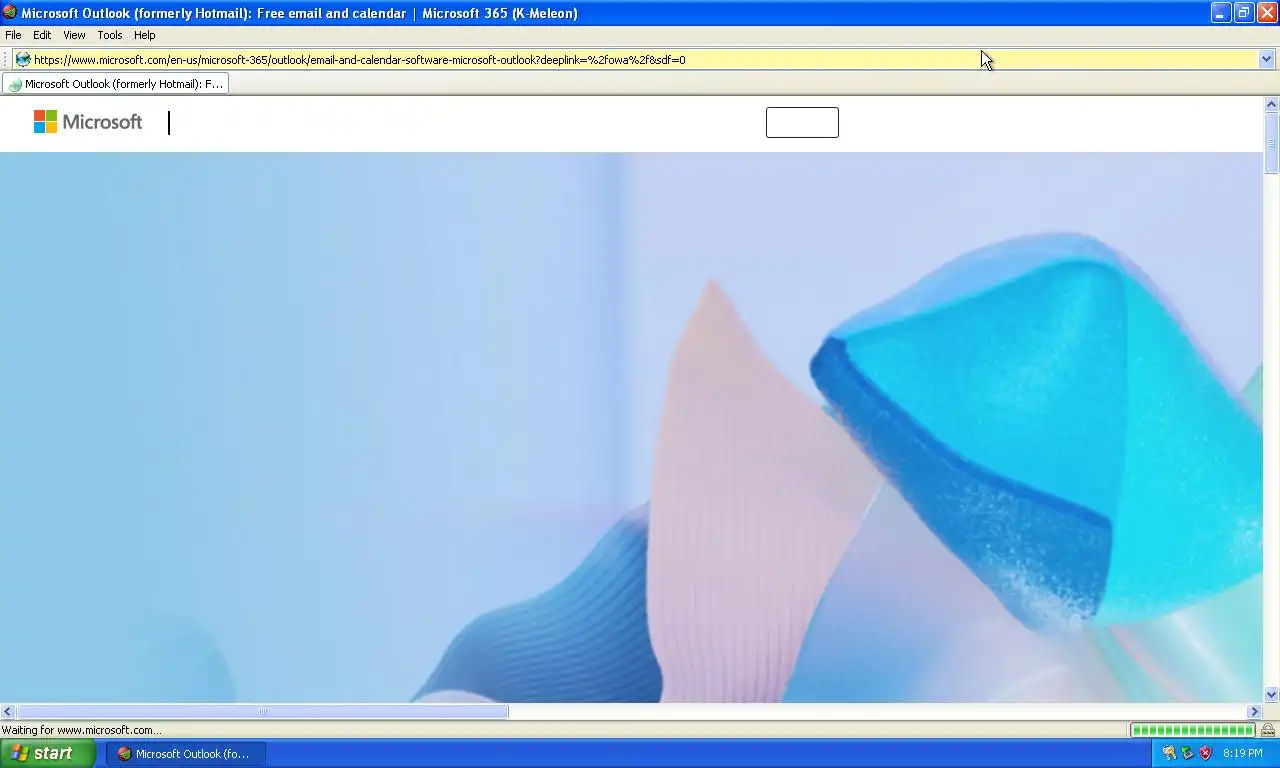
Task: Click the toolbar grip handle beside the URL bar
Action: tap(5, 59)
